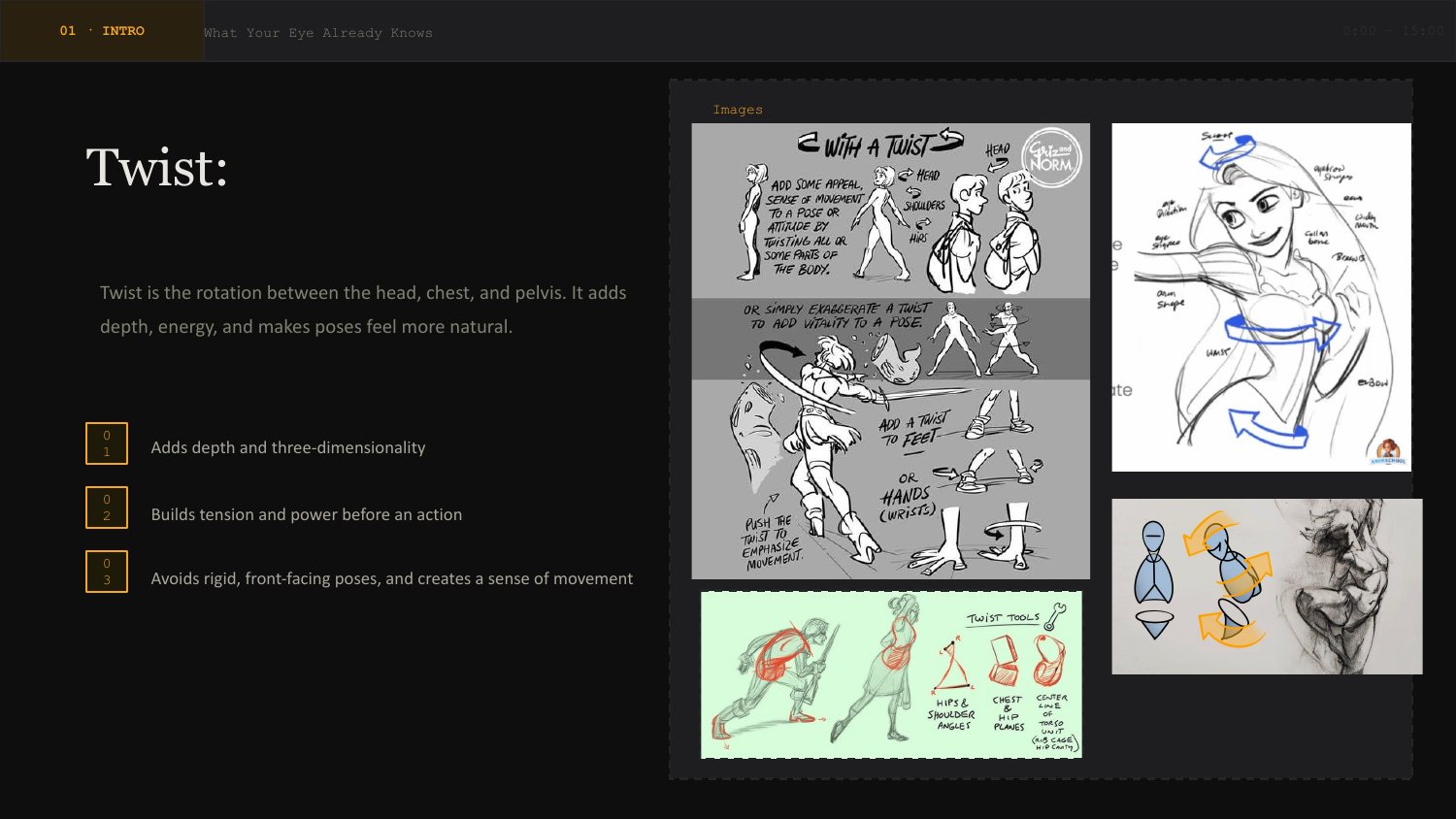Click the "Images" panel label
Viewport: 1456px width, 819px height.
coord(738,110)
